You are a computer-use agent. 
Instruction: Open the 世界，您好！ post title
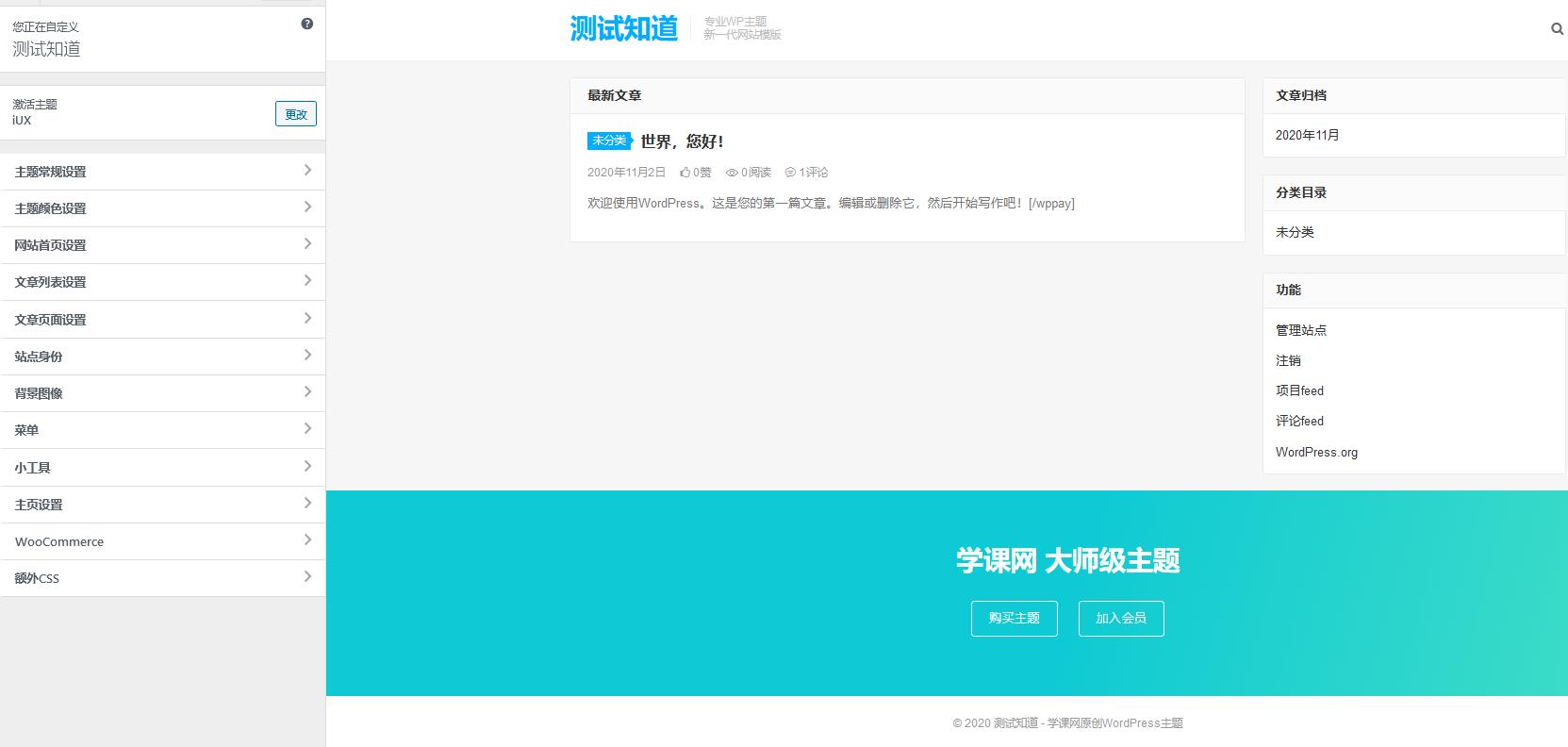tap(682, 141)
